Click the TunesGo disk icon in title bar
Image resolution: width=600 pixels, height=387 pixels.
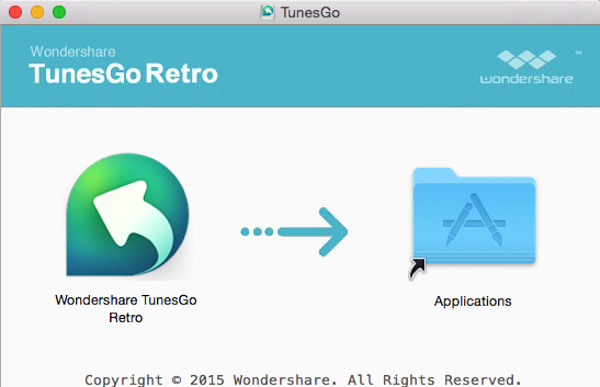tap(267, 12)
